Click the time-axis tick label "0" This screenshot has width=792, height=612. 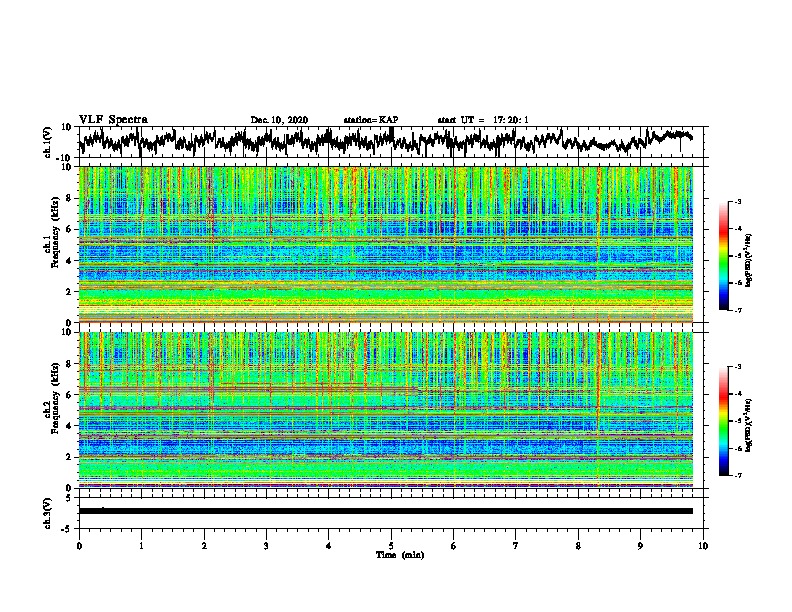(x=79, y=546)
